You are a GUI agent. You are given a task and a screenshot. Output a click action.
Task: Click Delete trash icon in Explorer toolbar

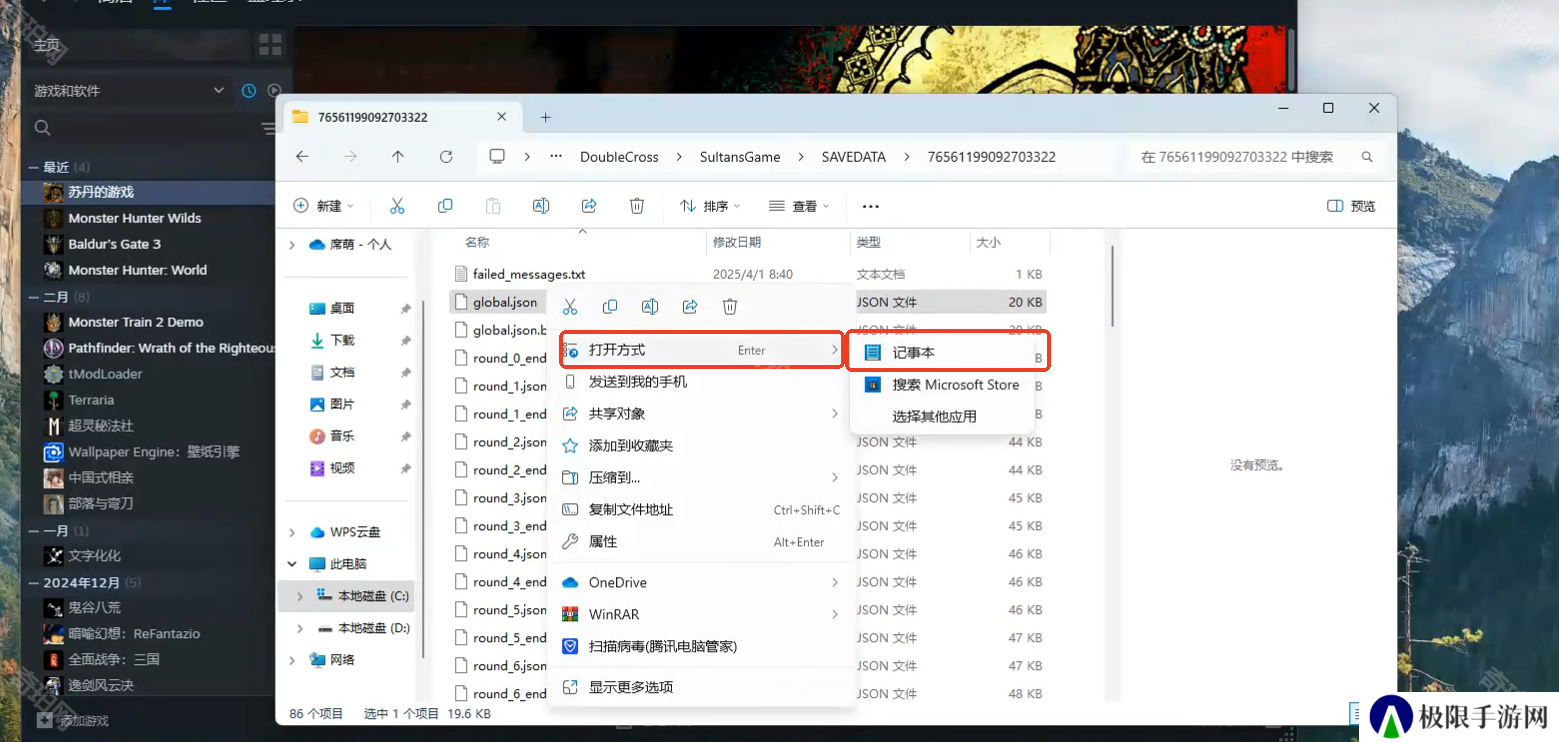point(637,206)
